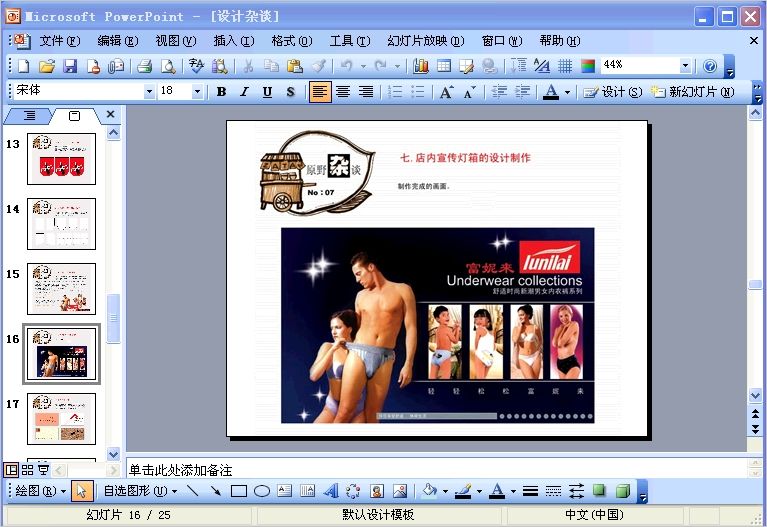Screen dimensions: 767x527
Task: Select slide 13 thumbnail
Action: point(62,159)
